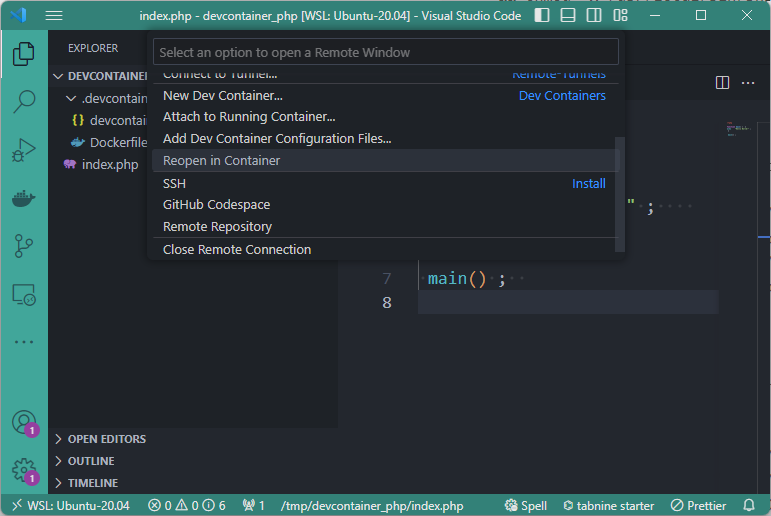Click line number 8 in the gutter

pyautogui.click(x=387, y=302)
